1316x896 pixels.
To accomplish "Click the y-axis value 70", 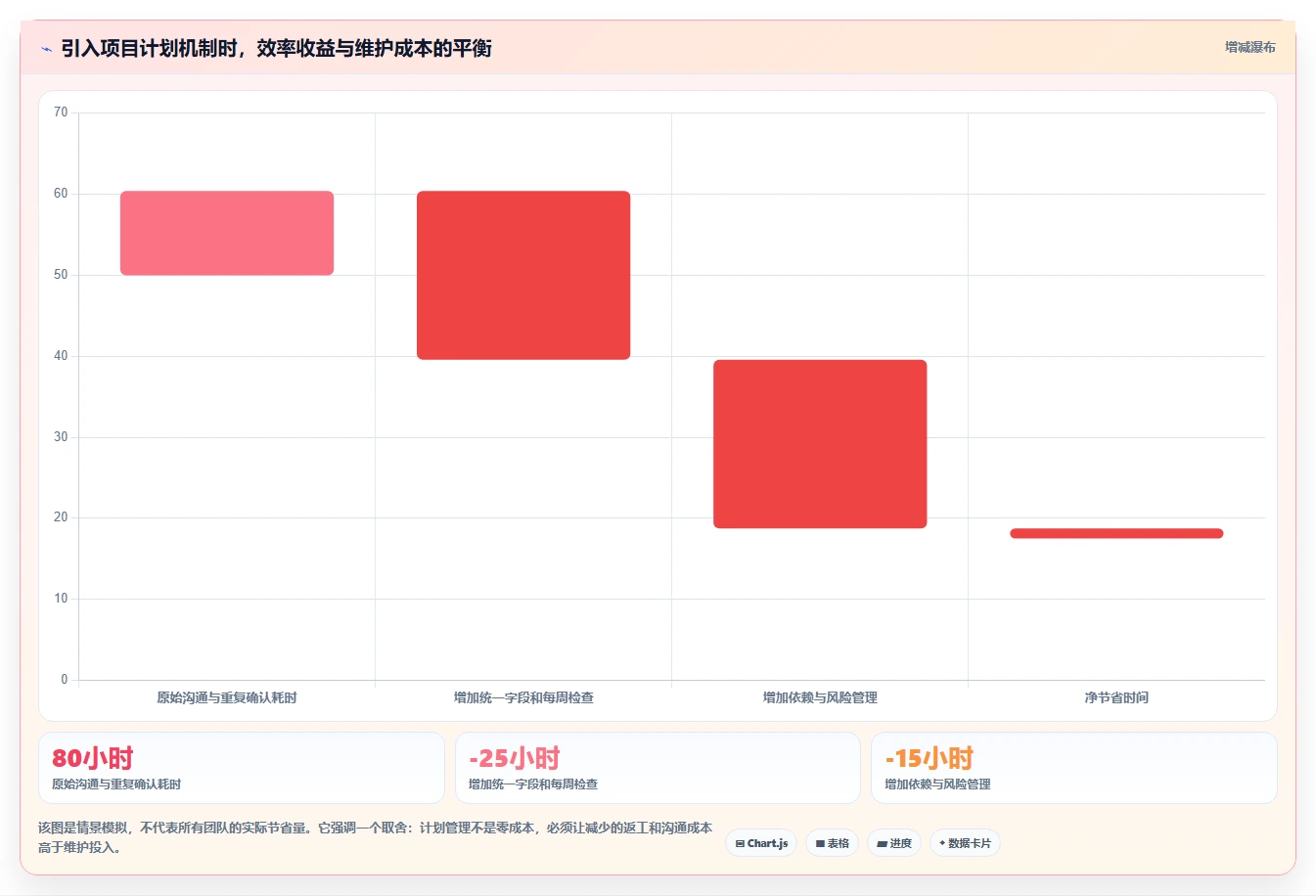I will pyautogui.click(x=61, y=112).
